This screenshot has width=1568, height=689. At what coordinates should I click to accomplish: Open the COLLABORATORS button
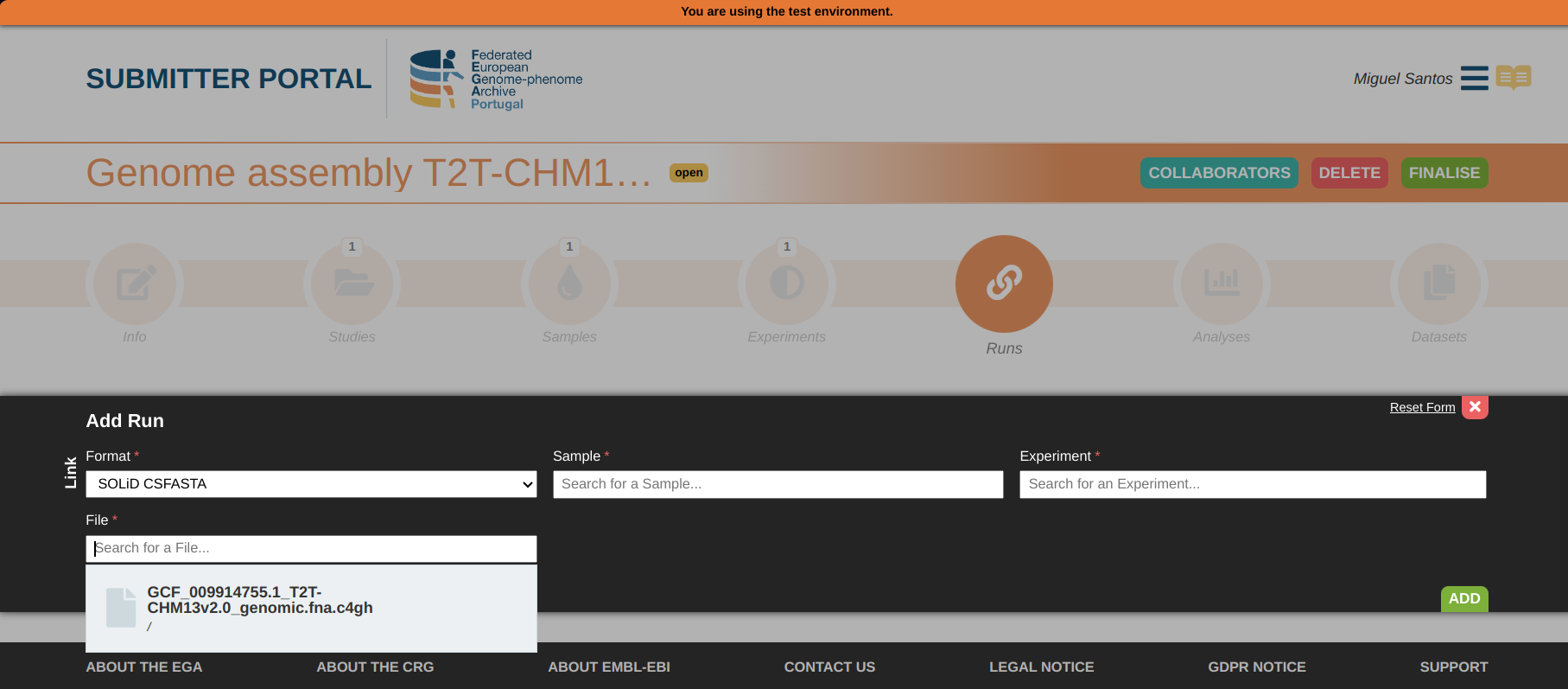(1219, 173)
